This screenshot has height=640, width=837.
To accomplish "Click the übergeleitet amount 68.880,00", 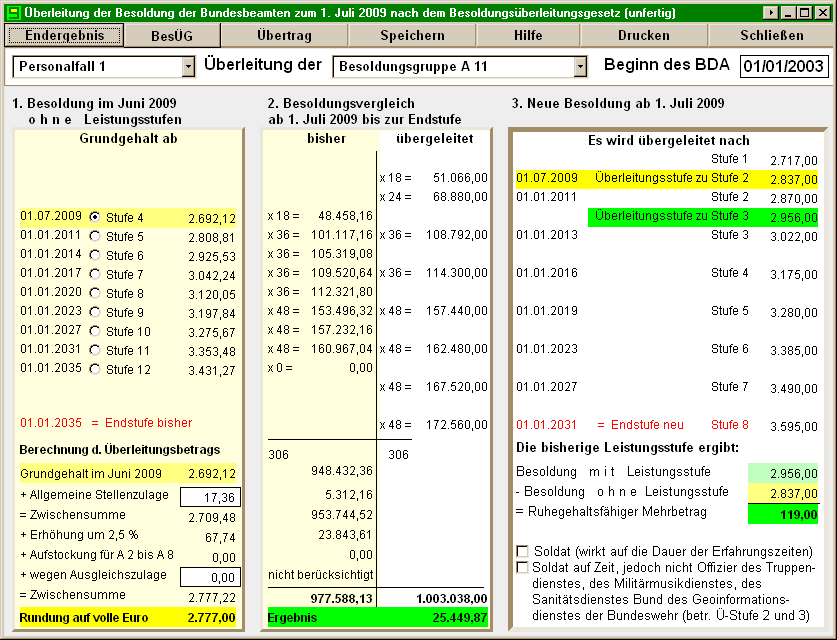I will point(460,197).
